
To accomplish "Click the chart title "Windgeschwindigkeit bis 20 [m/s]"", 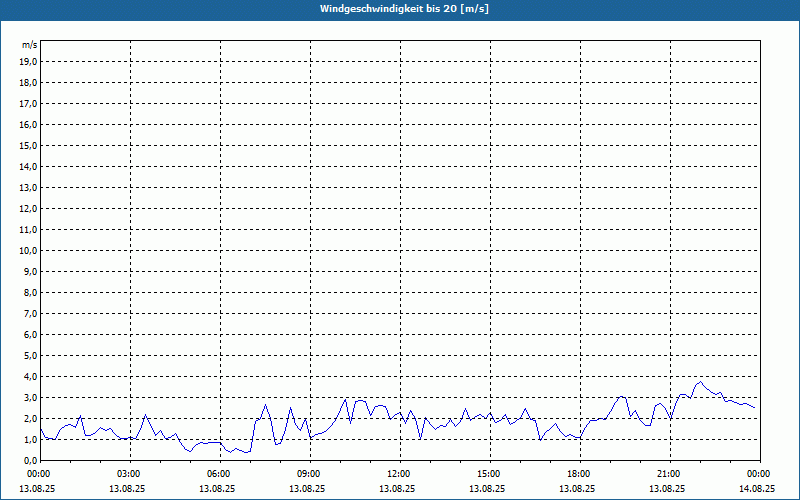I will coord(404,9).
